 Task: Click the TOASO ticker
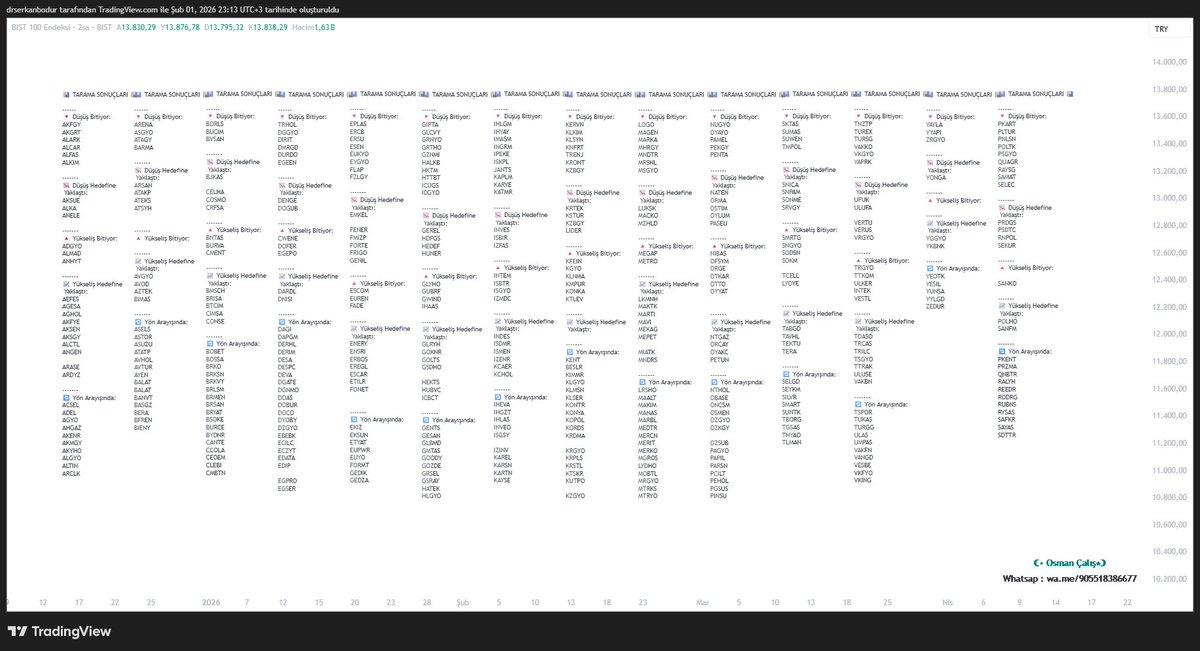[864, 336]
